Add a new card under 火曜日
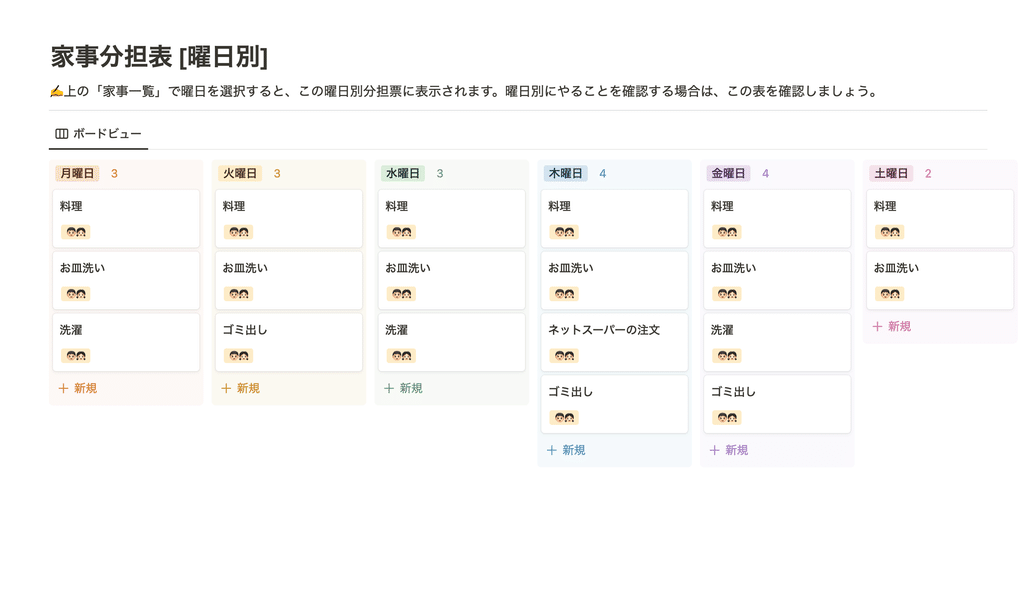Viewport: 1024px width, 604px height. click(240, 389)
